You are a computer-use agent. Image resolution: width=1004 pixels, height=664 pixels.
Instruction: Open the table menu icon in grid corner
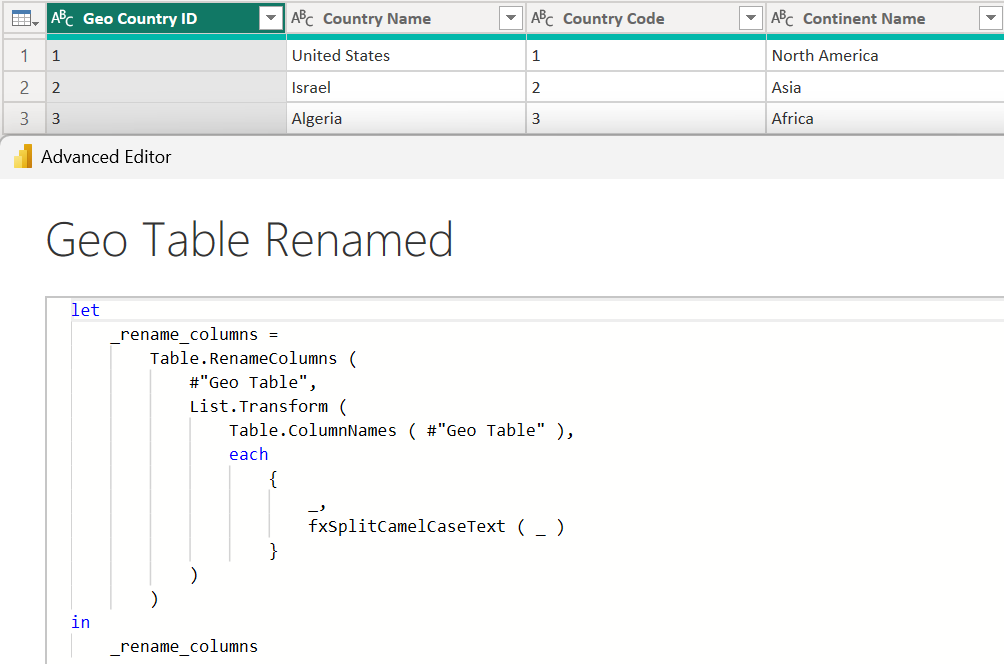click(24, 18)
